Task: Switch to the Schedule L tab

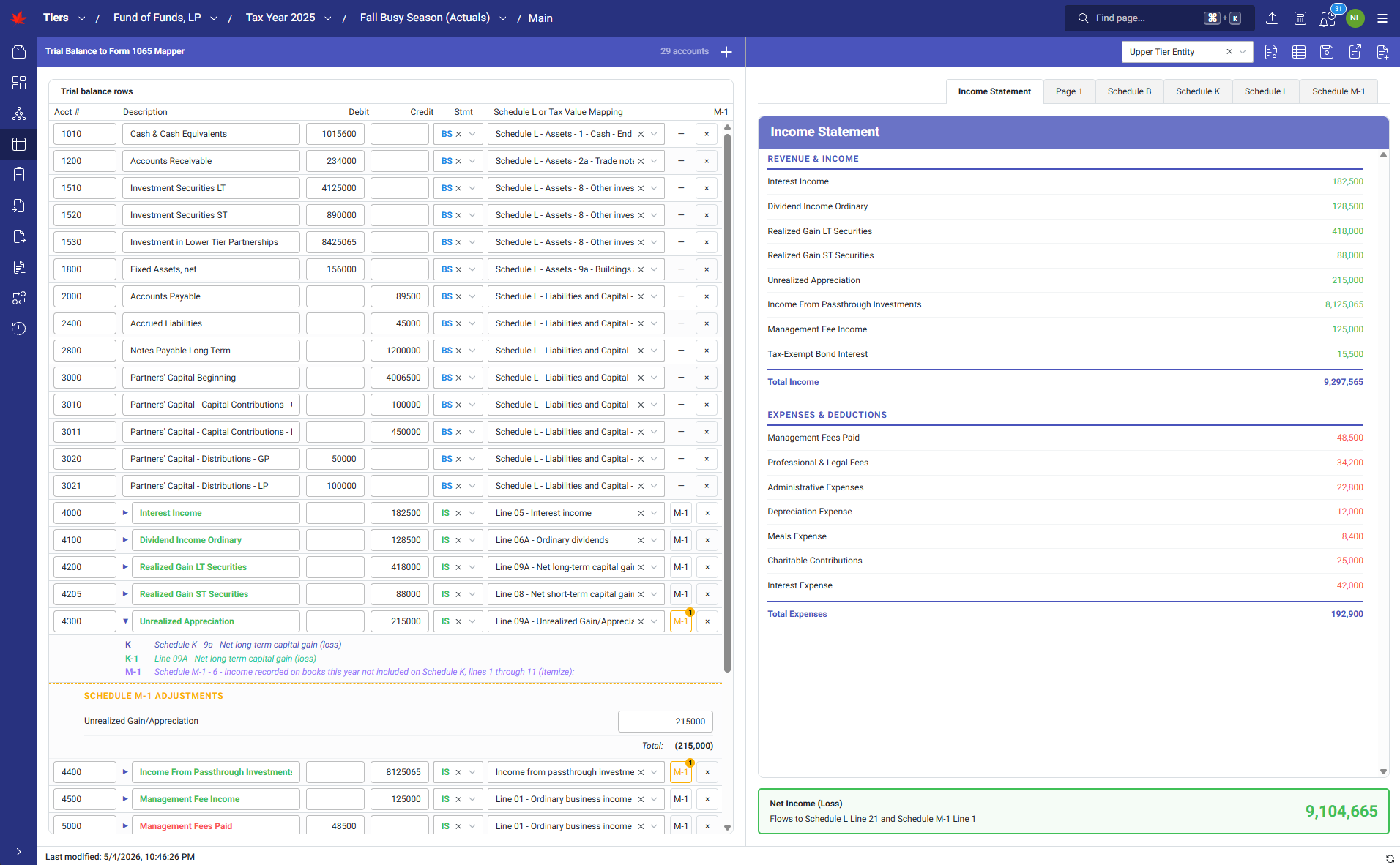Action: click(x=1266, y=91)
